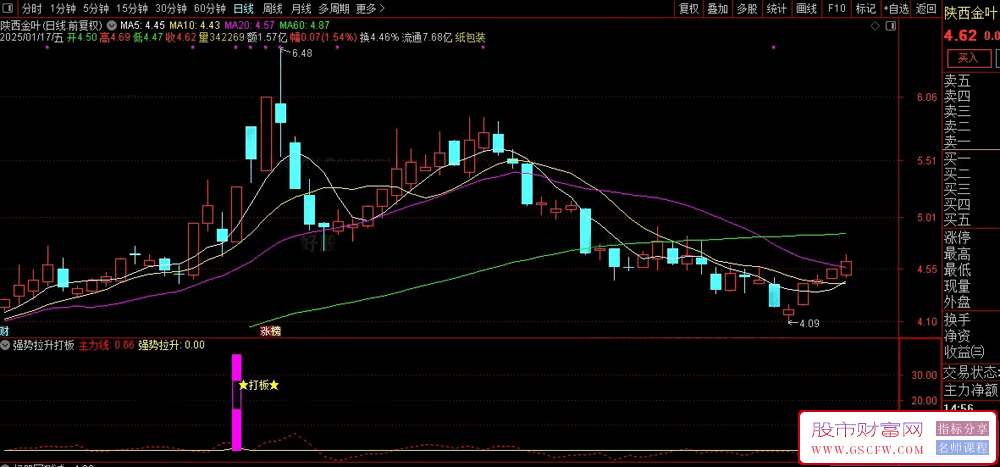Click the 6.48 high price label
The height and width of the screenshot is (467, 1000).
[302, 54]
